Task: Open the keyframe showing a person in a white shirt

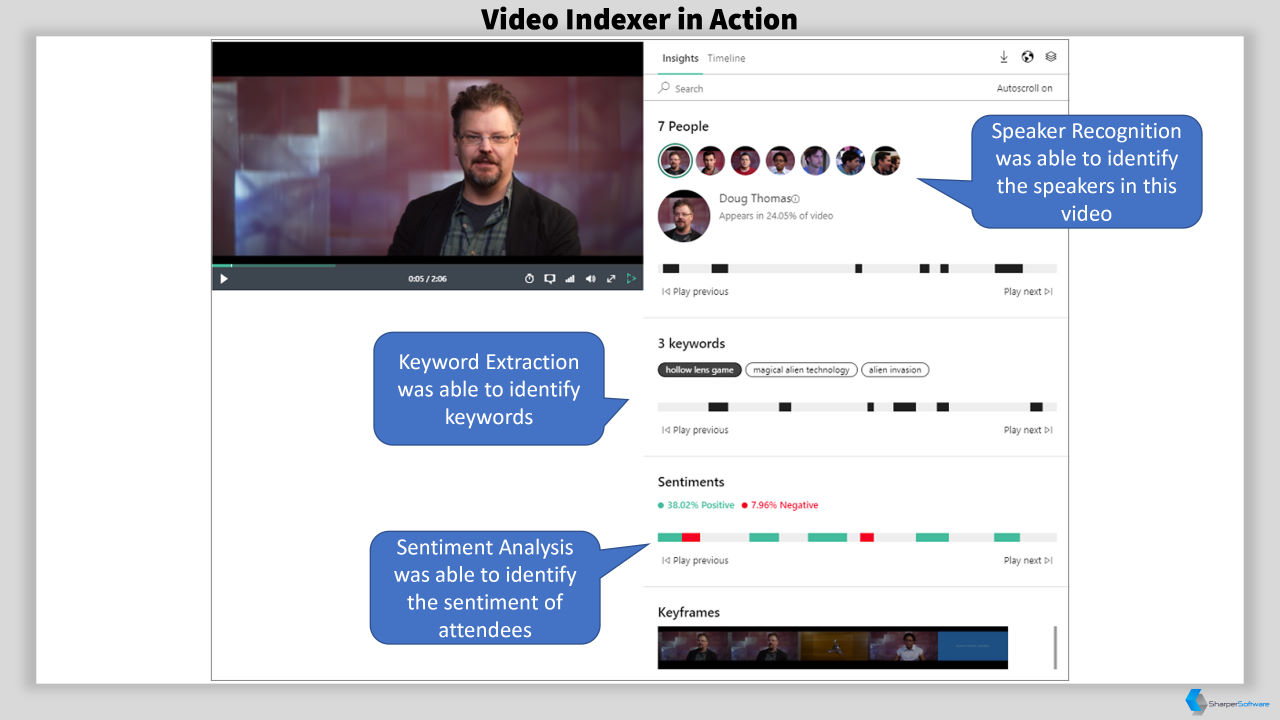Action: point(903,648)
